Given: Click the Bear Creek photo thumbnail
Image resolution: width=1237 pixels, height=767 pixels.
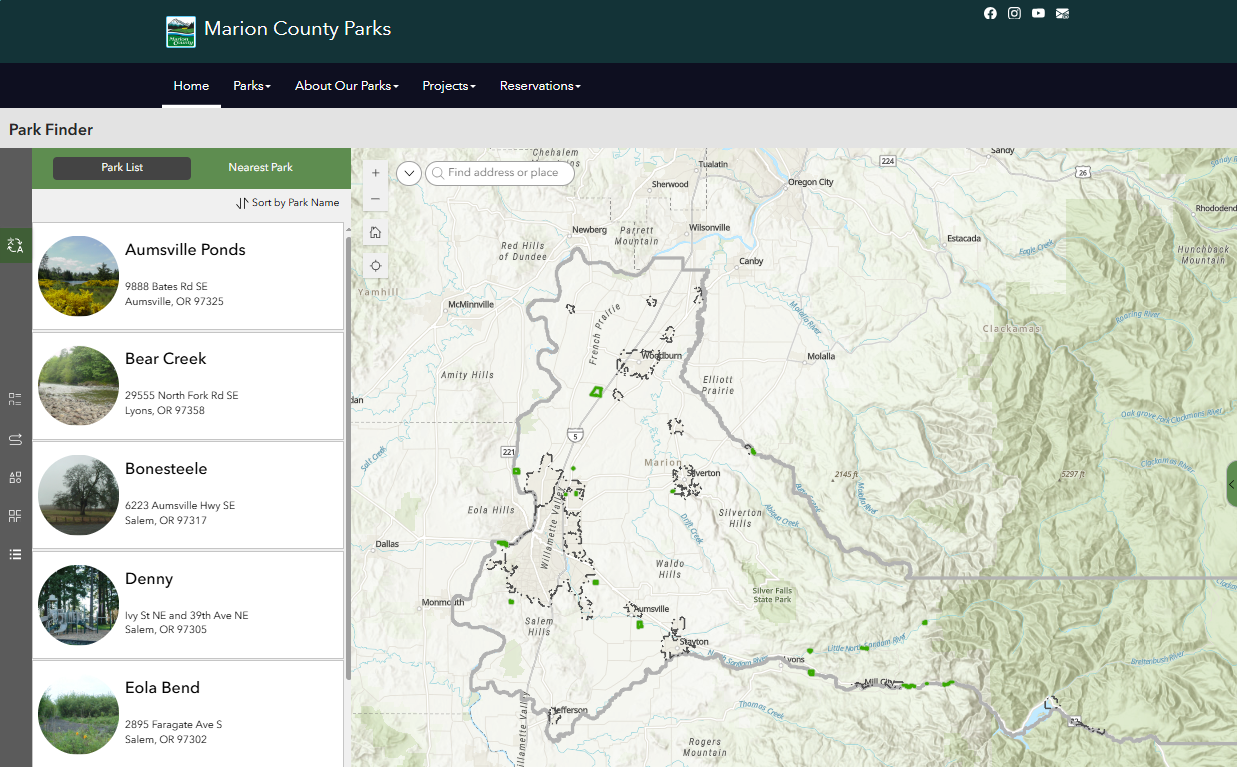Looking at the screenshot, I should tap(79, 386).
